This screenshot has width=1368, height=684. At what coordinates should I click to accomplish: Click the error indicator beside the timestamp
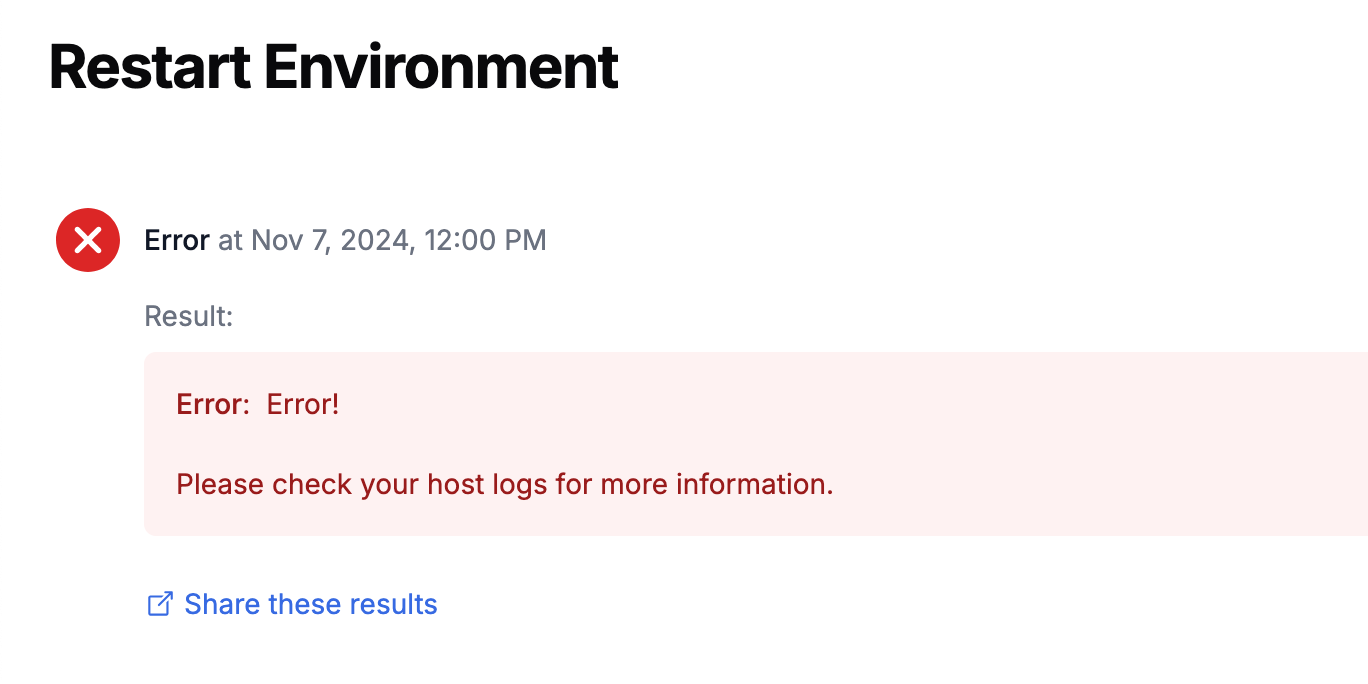click(87, 240)
